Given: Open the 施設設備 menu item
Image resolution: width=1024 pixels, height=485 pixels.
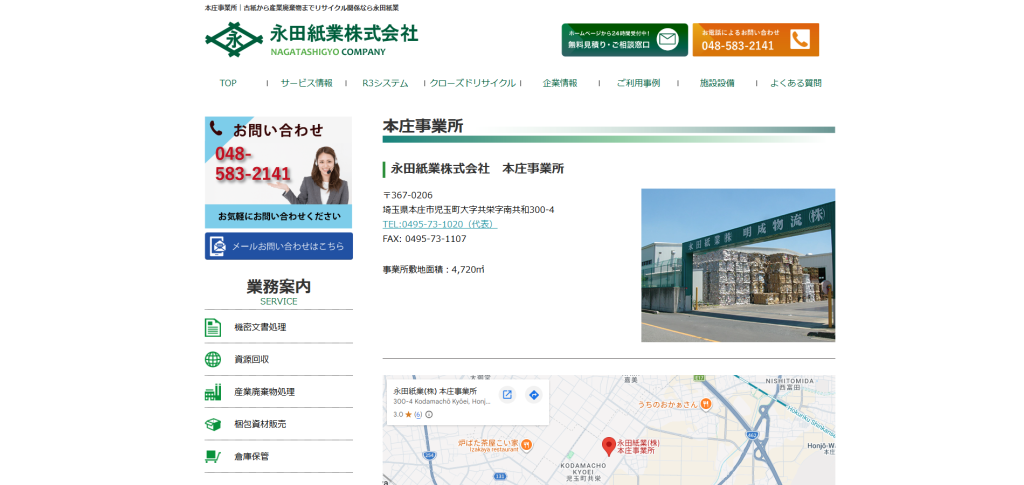Looking at the screenshot, I should 717,83.
